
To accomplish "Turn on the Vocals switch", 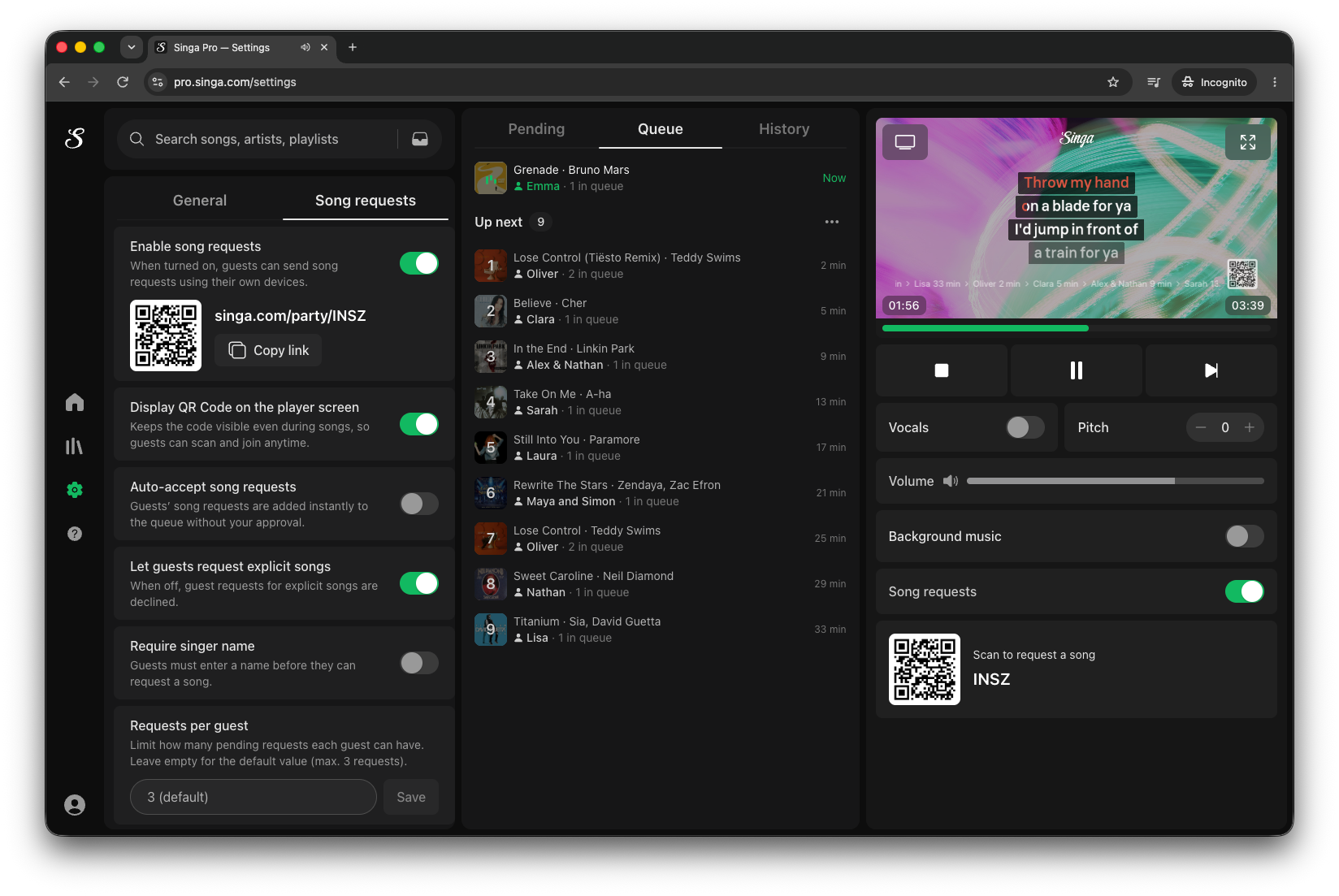I will pyautogui.click(x=1025, y=427).
